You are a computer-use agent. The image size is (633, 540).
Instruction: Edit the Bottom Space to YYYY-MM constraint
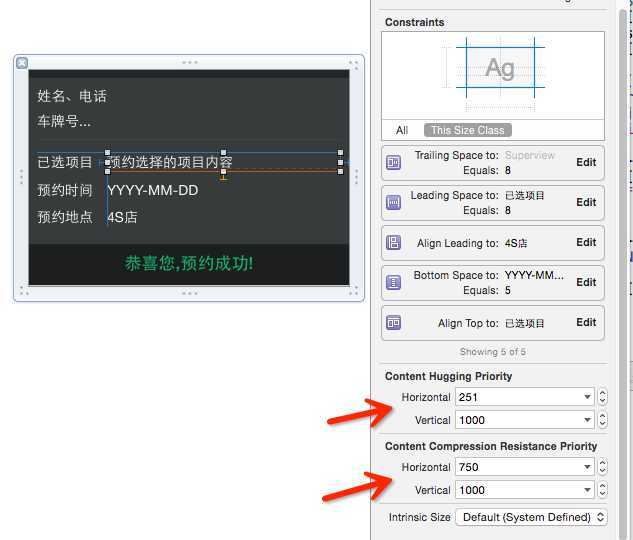click(586, 282)
